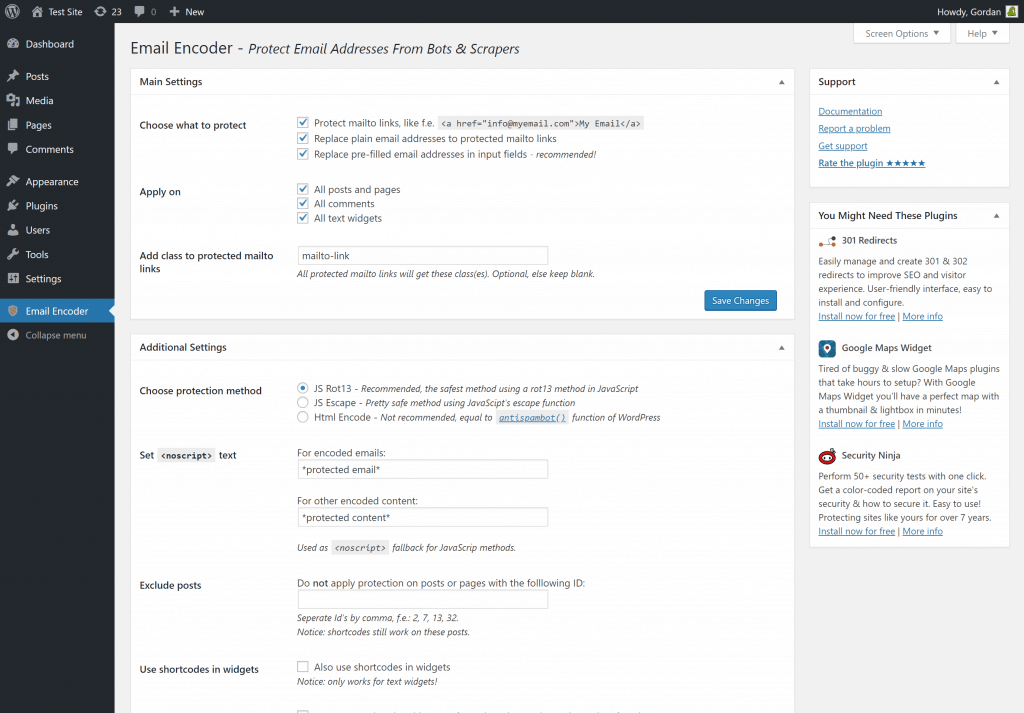This screenshot has height=713, width=1024.
Task: Click the WordPress logo in the admin bar
Action: tap(11, 11)
